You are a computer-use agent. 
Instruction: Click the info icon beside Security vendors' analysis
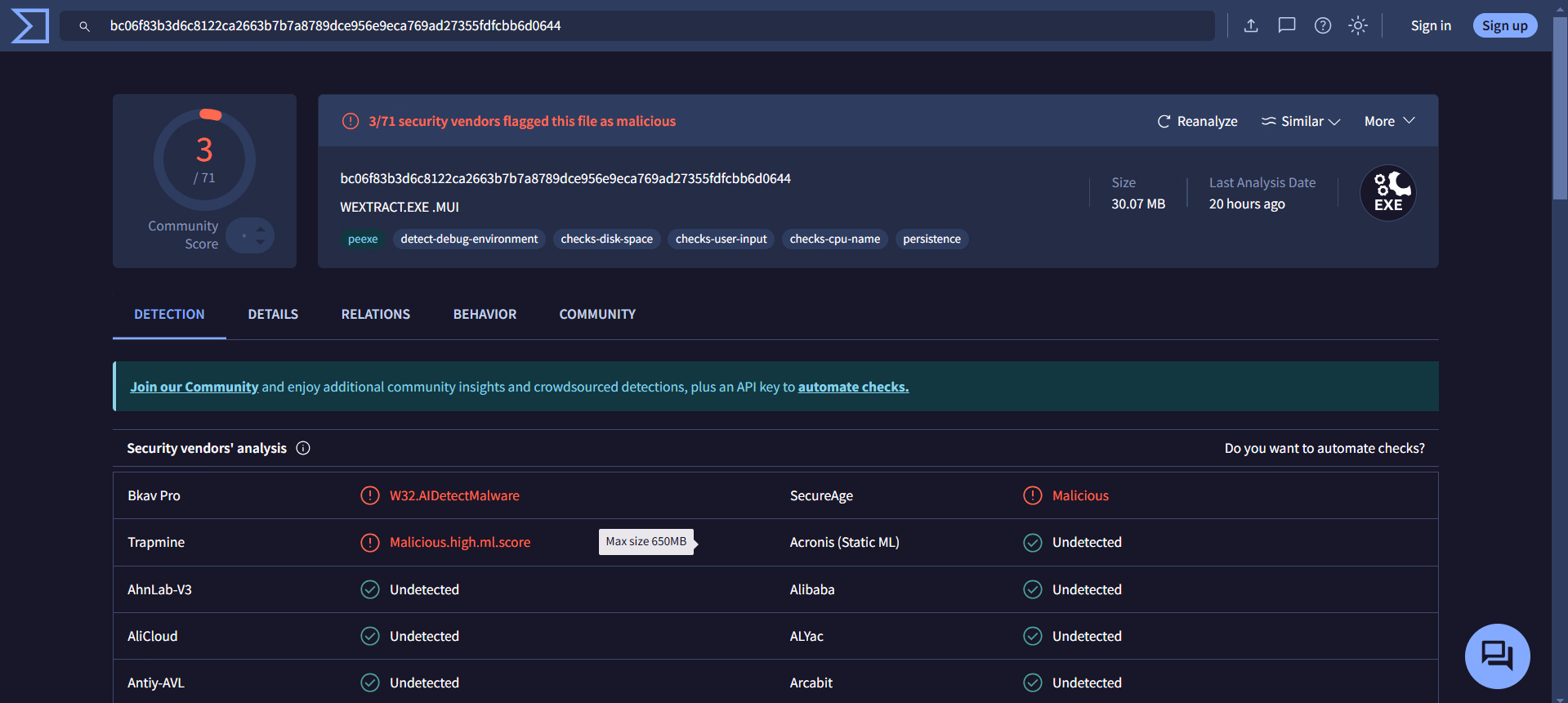click(303, 448)
